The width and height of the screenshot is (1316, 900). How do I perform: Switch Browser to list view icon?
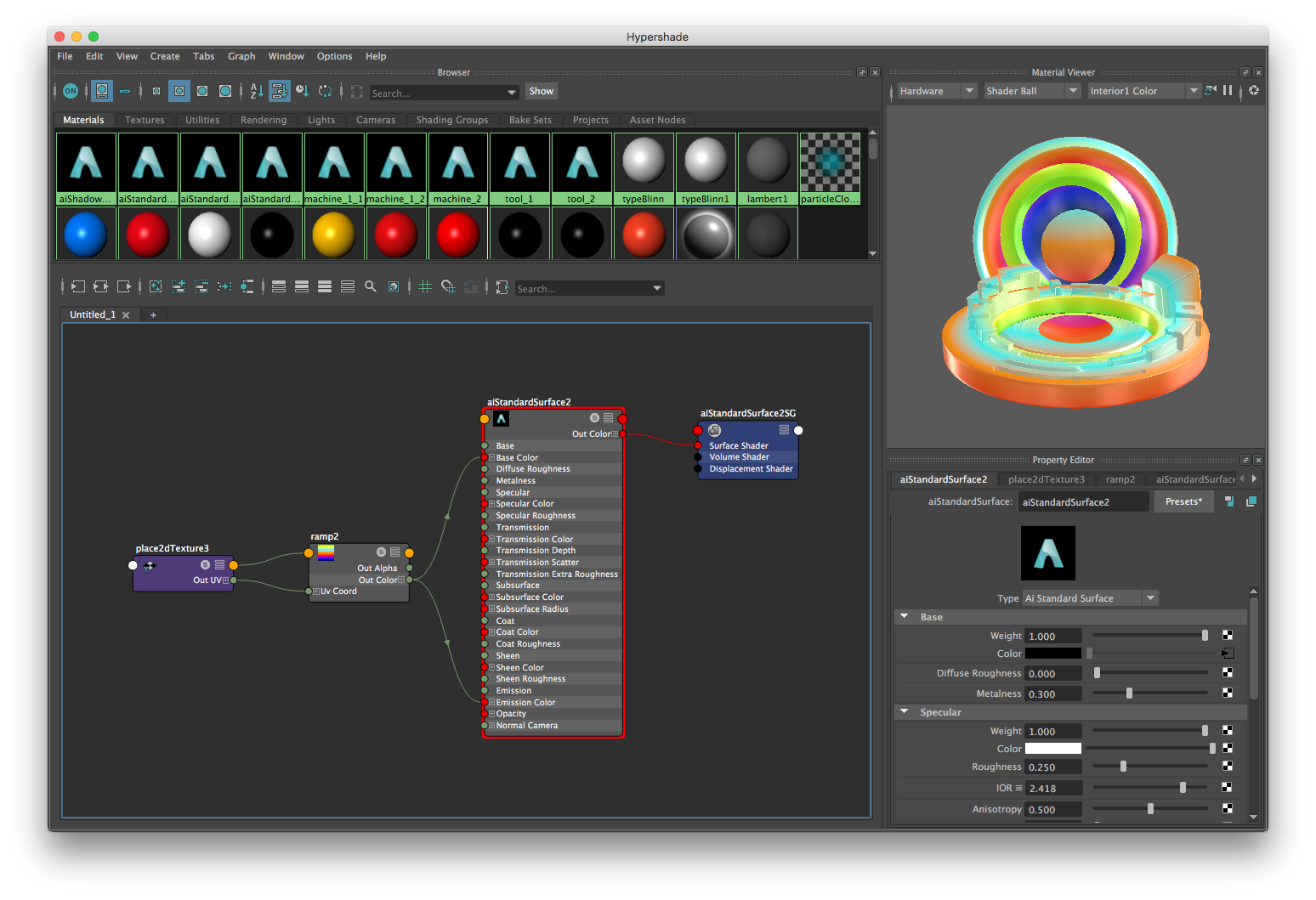point(125,91)
